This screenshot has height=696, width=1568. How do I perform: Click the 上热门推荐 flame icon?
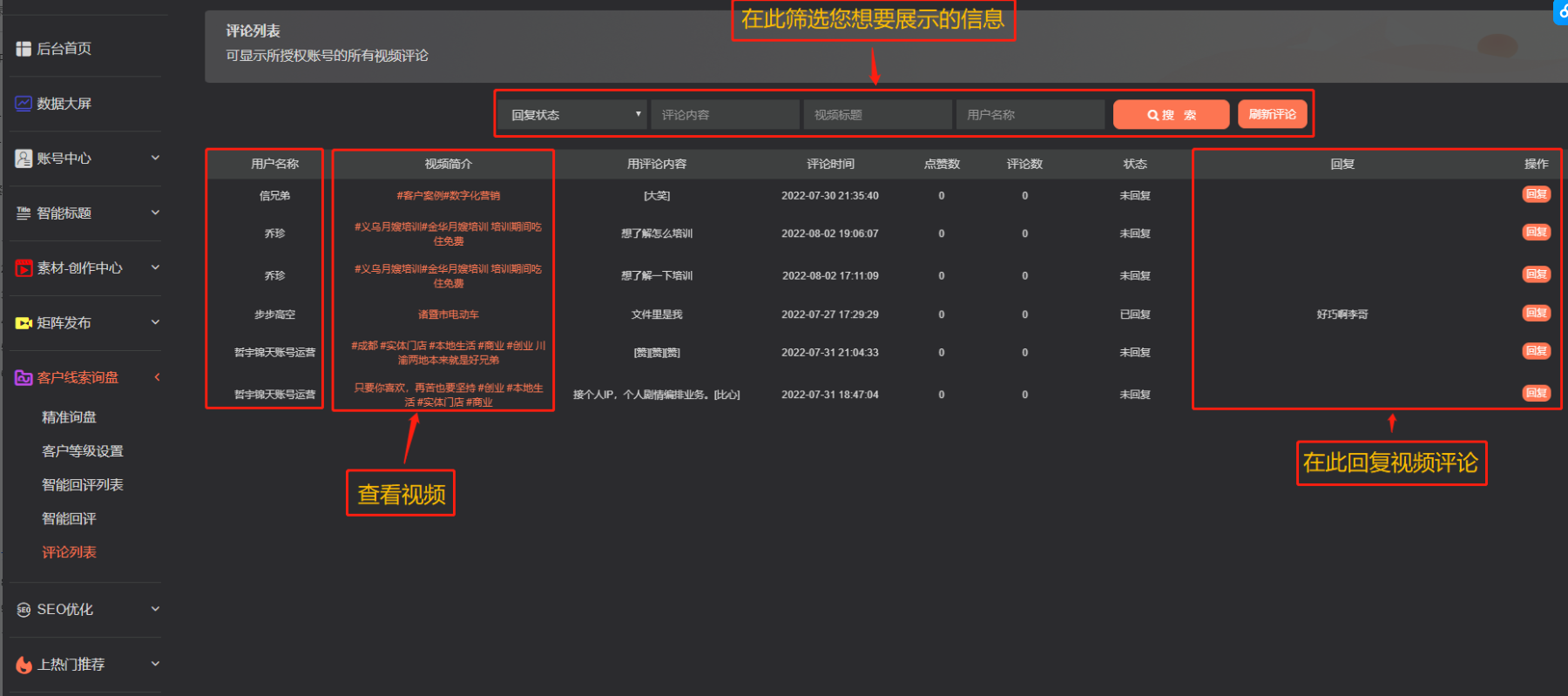click(x=24, y=665)
